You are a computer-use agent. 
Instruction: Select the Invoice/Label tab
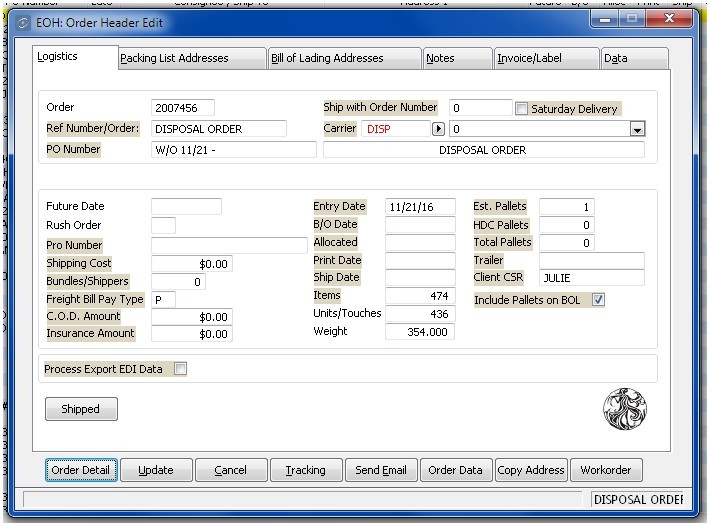coord(547,58)
